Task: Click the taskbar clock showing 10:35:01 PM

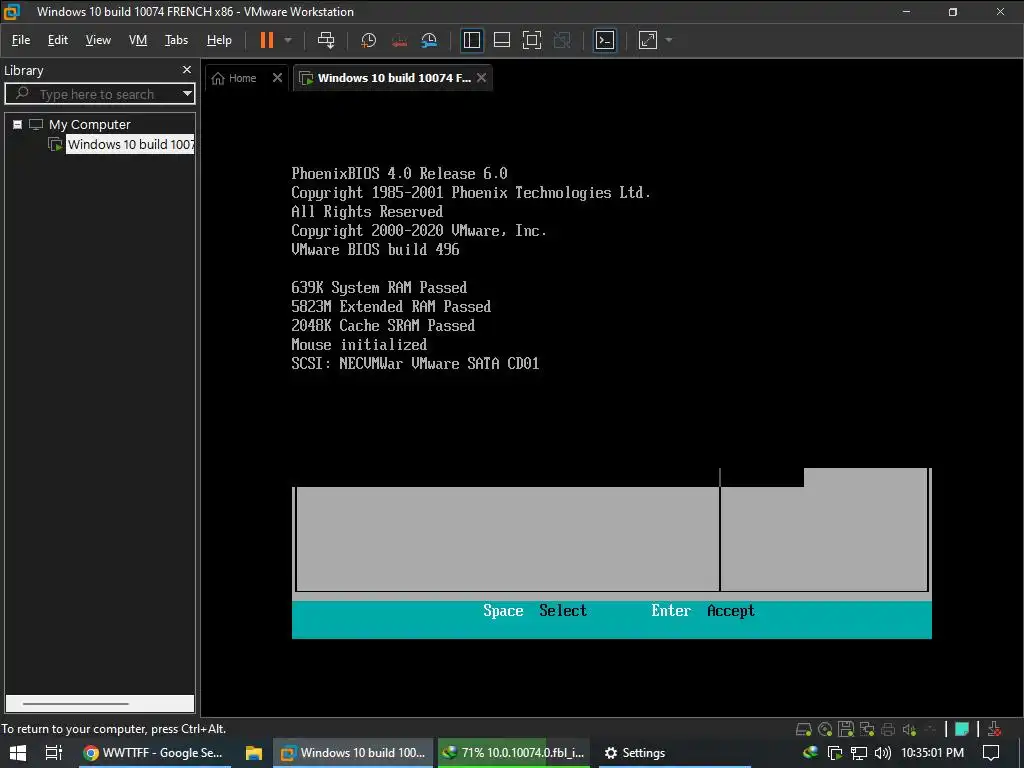Action: tap(933, 753)
